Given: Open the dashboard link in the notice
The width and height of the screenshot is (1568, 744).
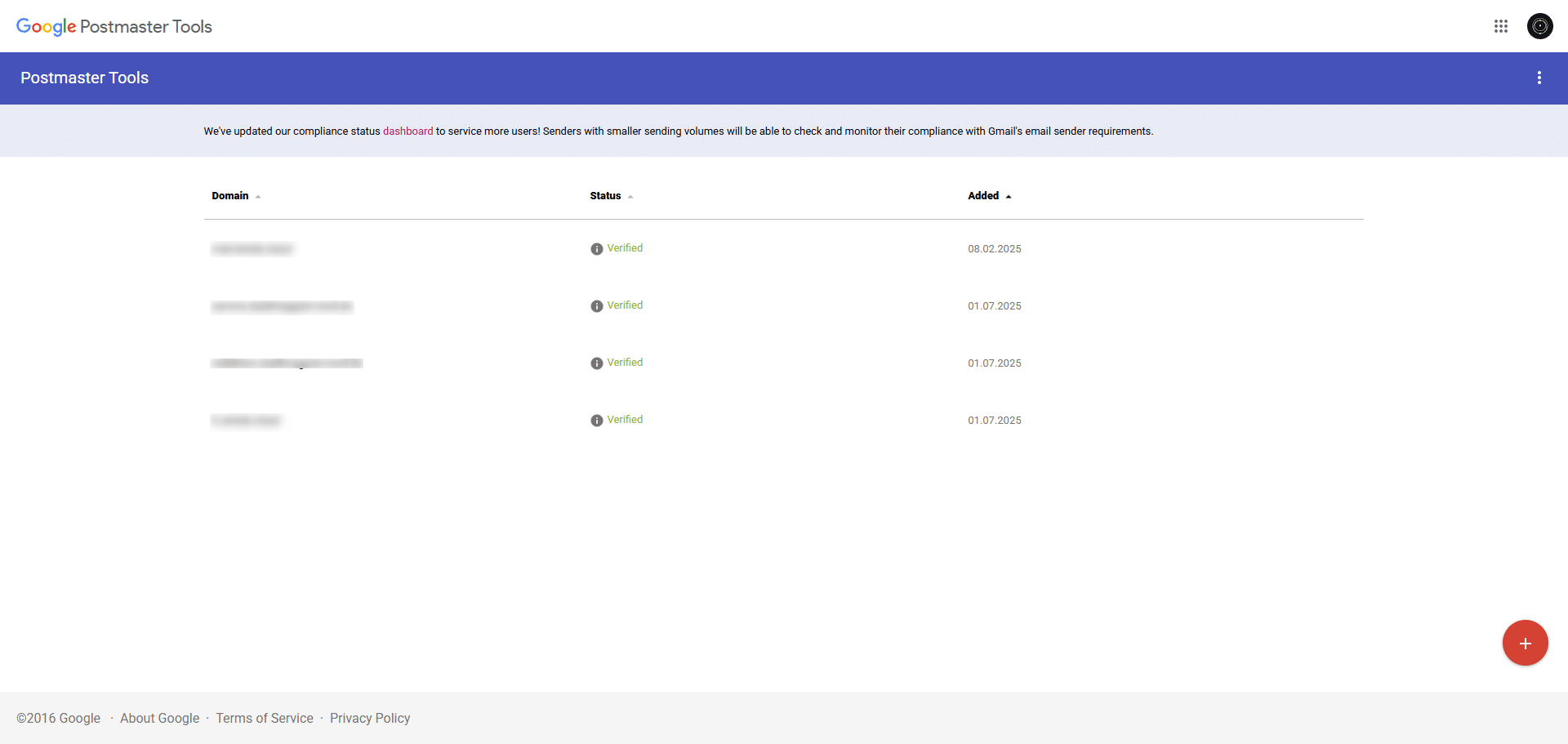Looking at the screenshot, I should 408,131.
